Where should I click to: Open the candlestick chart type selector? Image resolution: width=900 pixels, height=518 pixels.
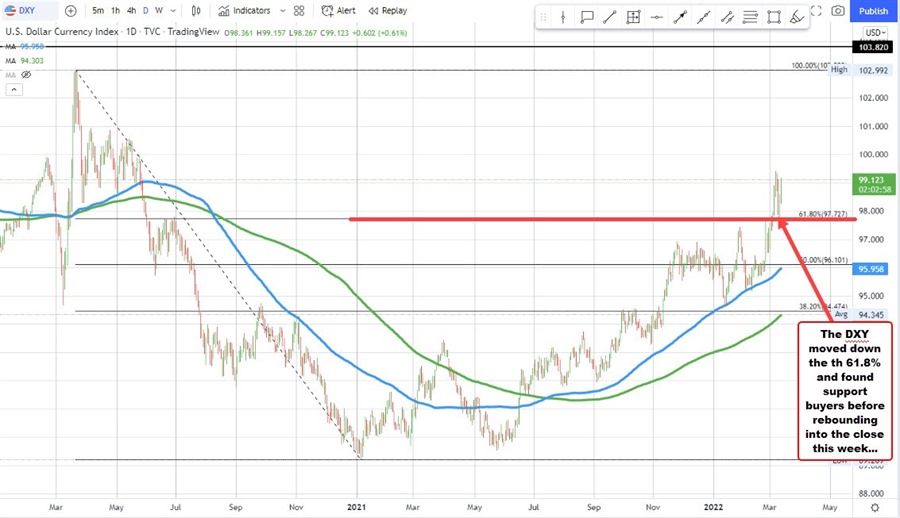[196, 10]
